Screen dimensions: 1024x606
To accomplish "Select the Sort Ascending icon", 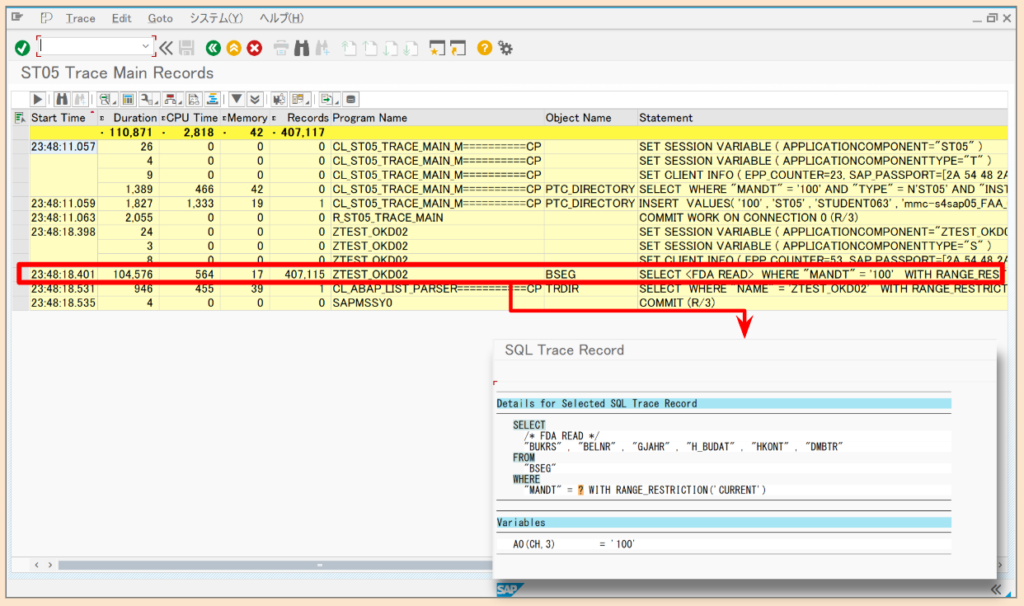I will point(213,99).
